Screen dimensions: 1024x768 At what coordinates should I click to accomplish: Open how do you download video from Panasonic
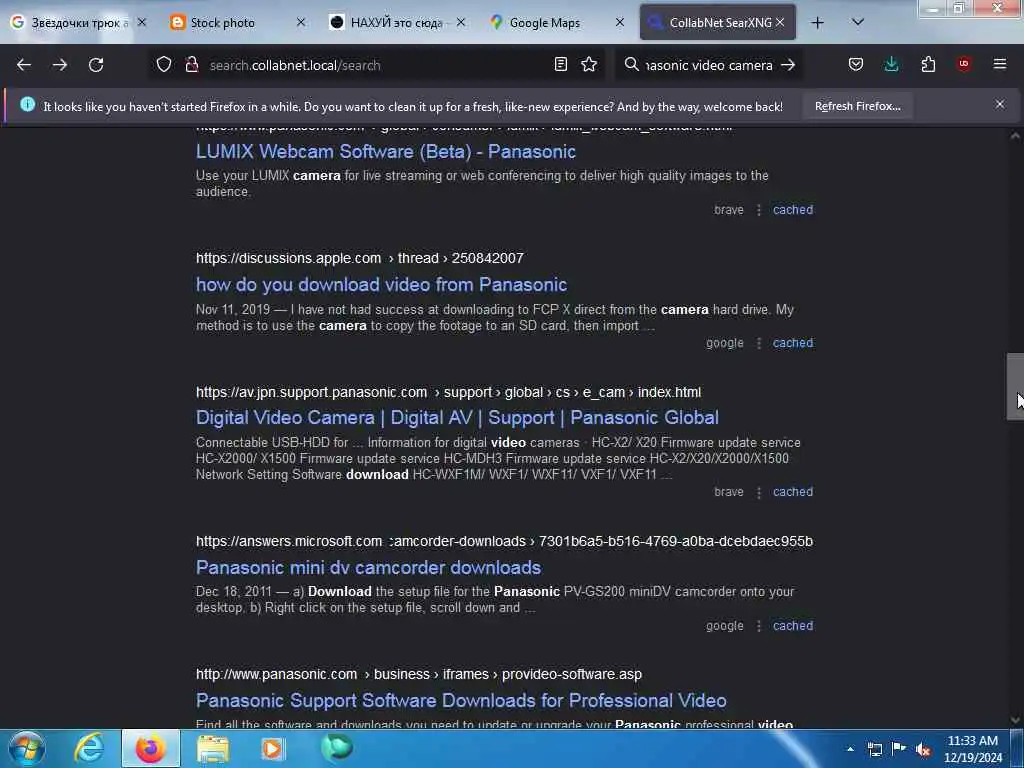(381, 285)
